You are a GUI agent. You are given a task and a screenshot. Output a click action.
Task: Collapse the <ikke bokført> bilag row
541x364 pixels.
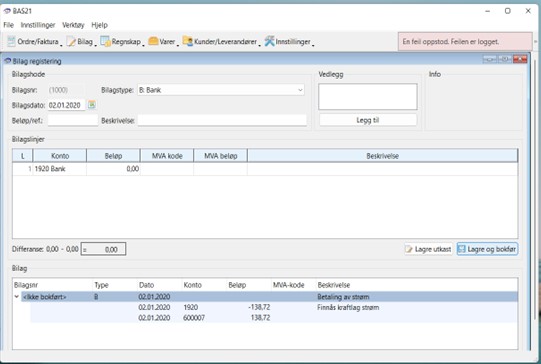tap(16, 297)
